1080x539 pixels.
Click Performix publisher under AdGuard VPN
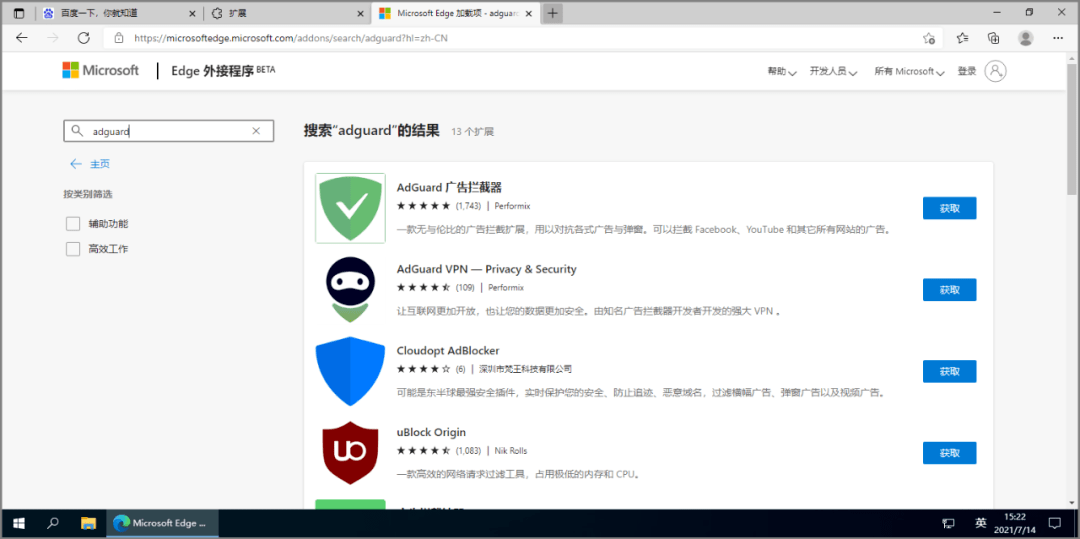click(x=506, y=288)
